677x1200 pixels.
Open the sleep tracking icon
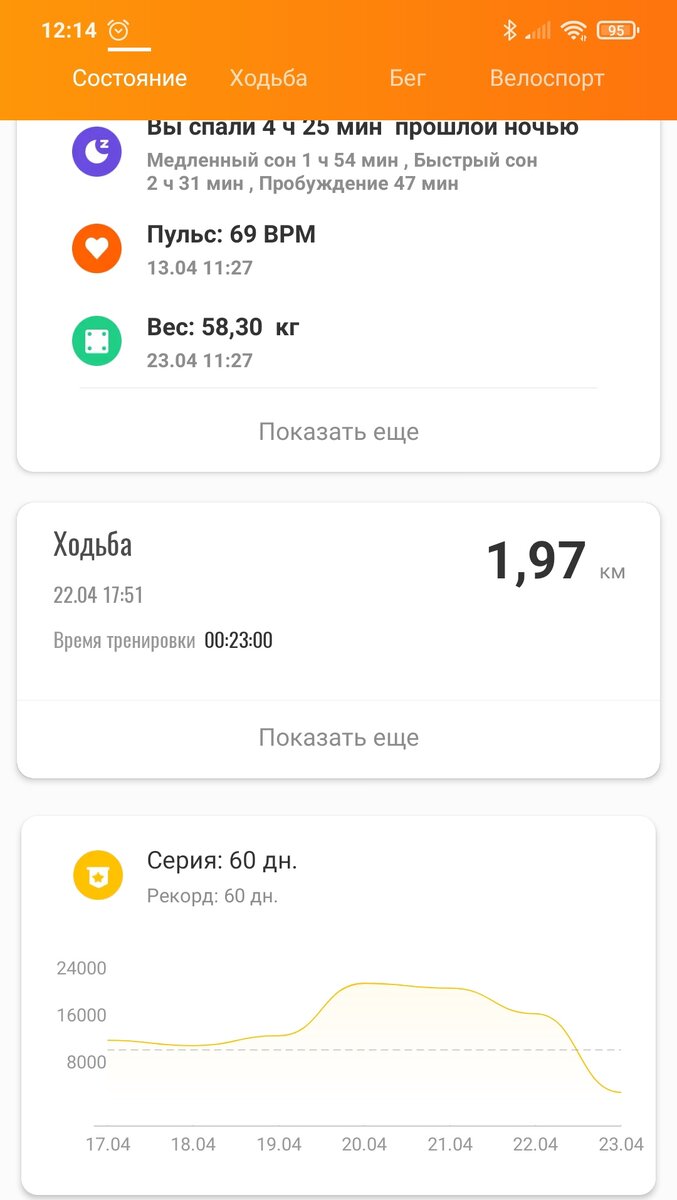click(97, 152)
